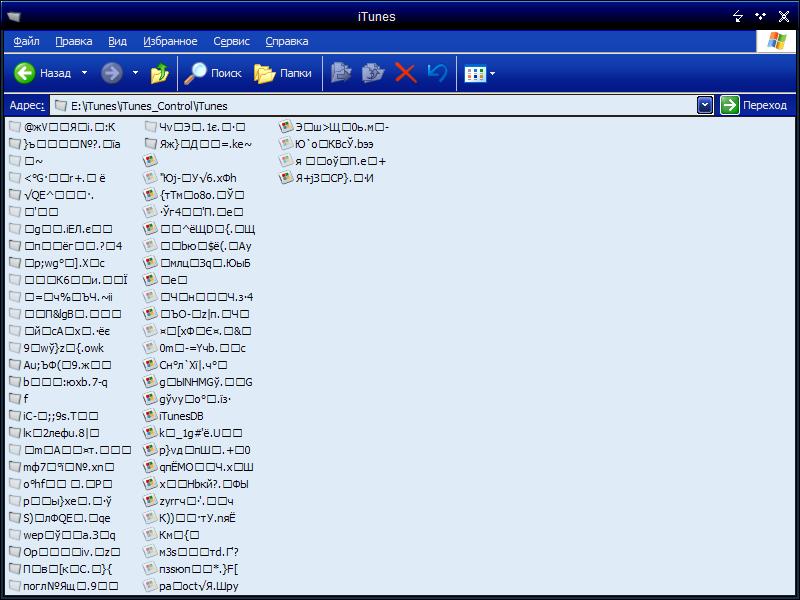Toggle the Папки folders pane
Viewport: 800px width, 600px height.
click(283, 73)
